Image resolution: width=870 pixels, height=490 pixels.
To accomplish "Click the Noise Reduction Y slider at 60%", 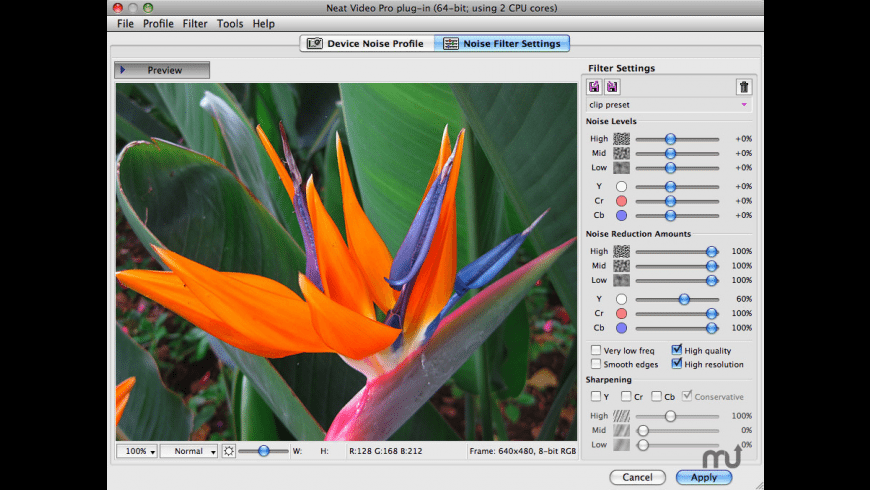I will click(x=684, y=299).
